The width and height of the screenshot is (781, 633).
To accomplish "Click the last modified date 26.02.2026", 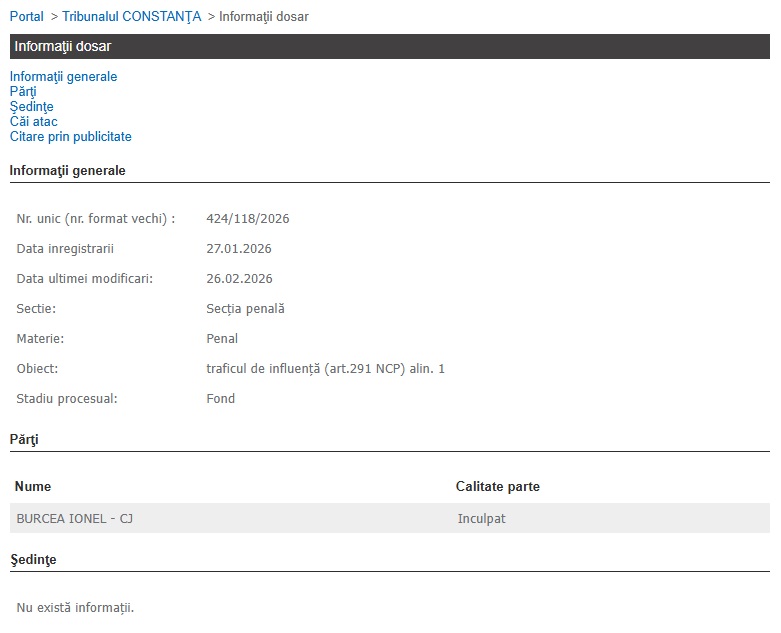I will click(x=239, y=279).
